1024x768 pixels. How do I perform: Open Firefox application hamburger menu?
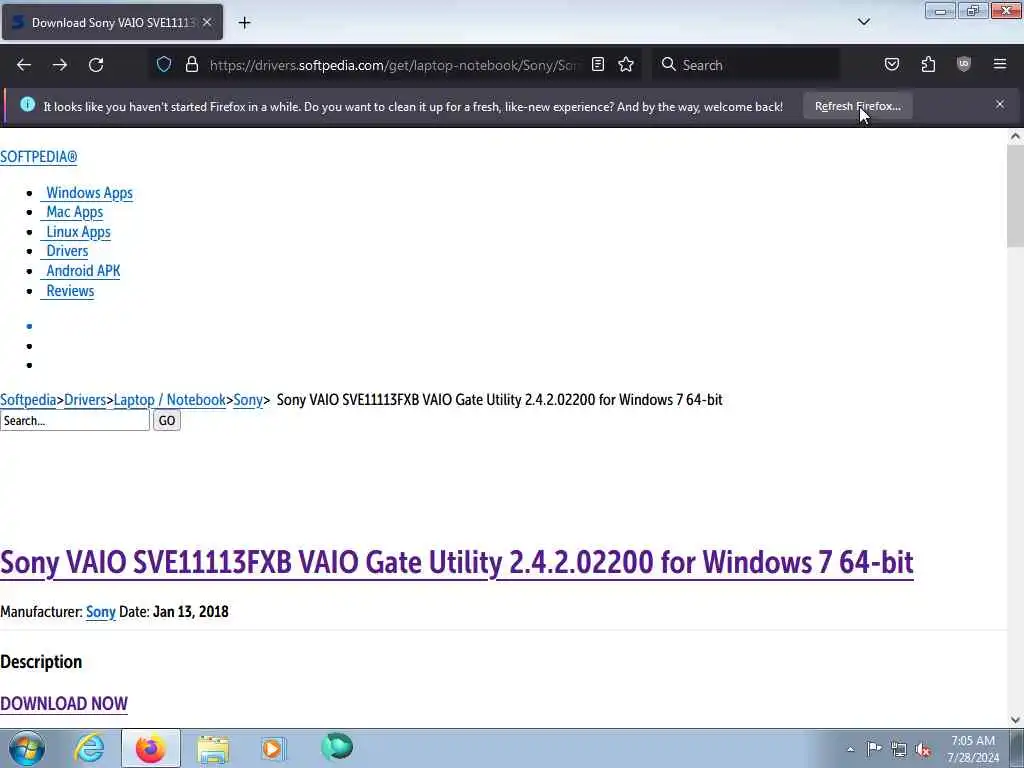(x=1000, y=64)
